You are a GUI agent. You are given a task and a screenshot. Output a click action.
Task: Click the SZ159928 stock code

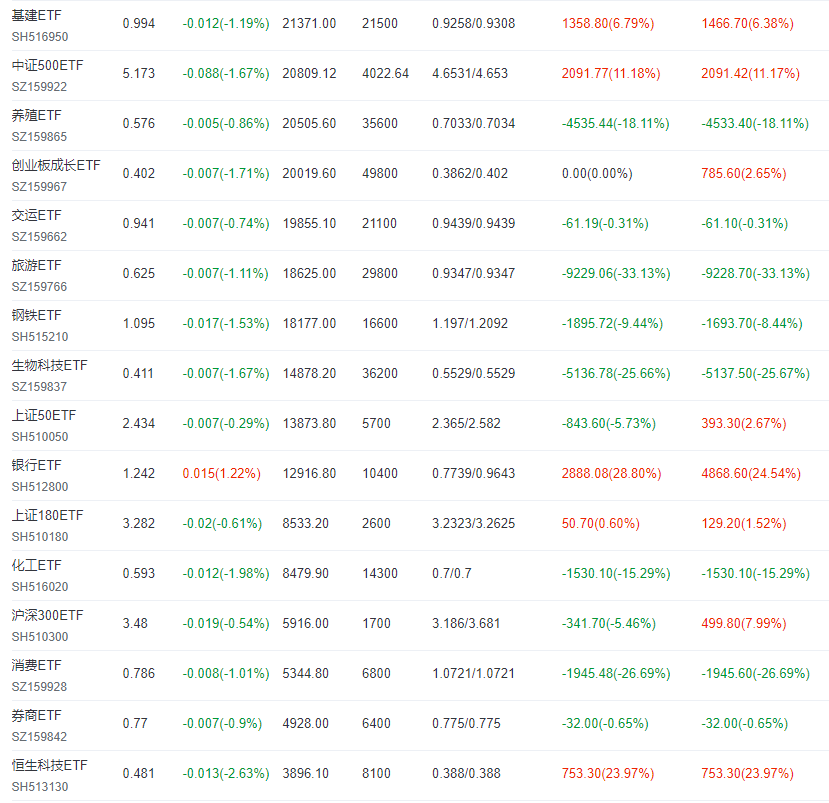(x=39, y=687)
